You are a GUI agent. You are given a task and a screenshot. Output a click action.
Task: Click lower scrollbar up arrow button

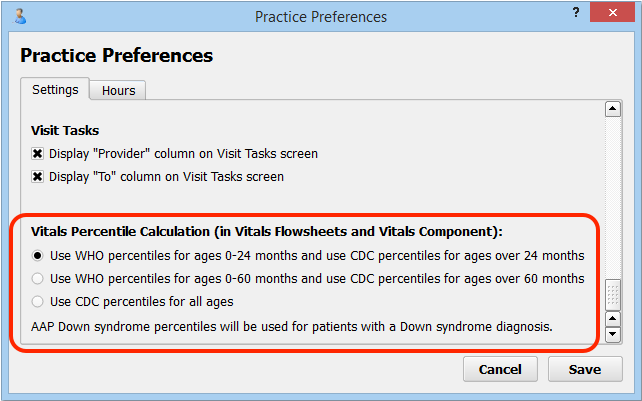613,319
